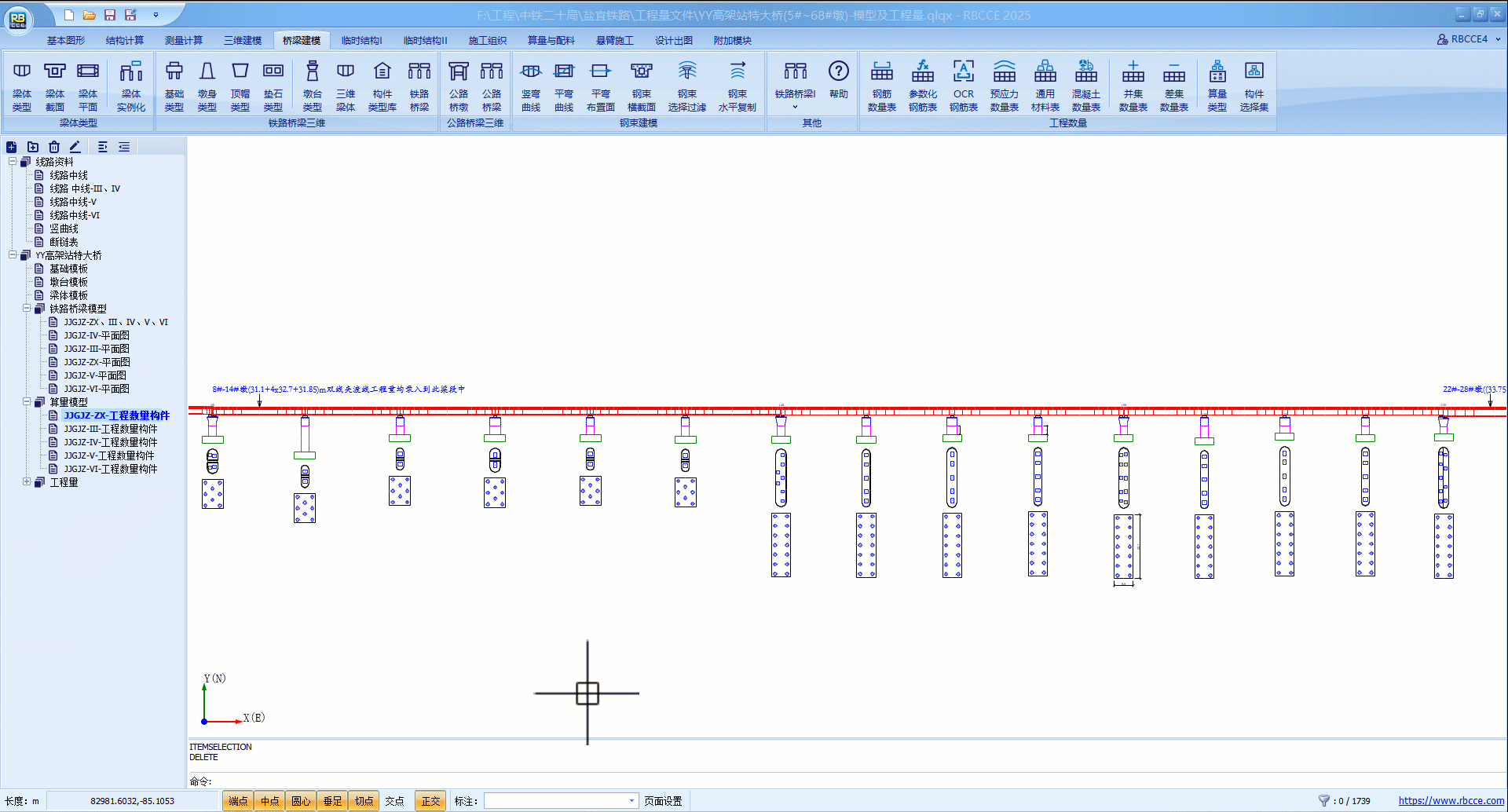This screenshot has width=1508, height=812.
Task: Toggle the 交点 intersection snap
Action: tap(394, 801)
